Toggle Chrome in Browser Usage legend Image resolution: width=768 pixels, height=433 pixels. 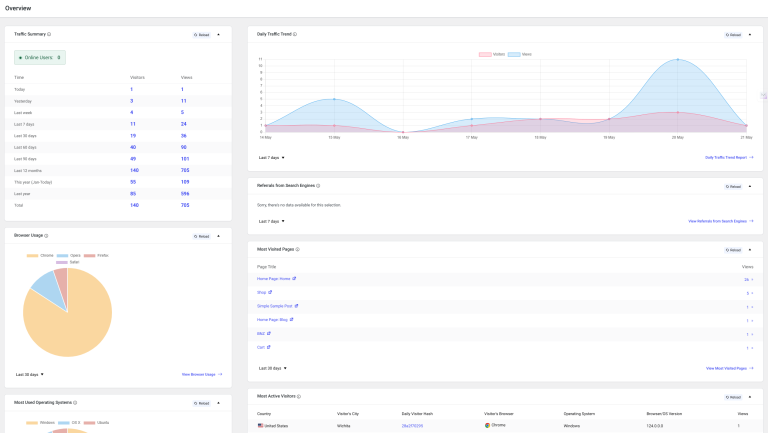pyautogui.click(x=40, y=256)
